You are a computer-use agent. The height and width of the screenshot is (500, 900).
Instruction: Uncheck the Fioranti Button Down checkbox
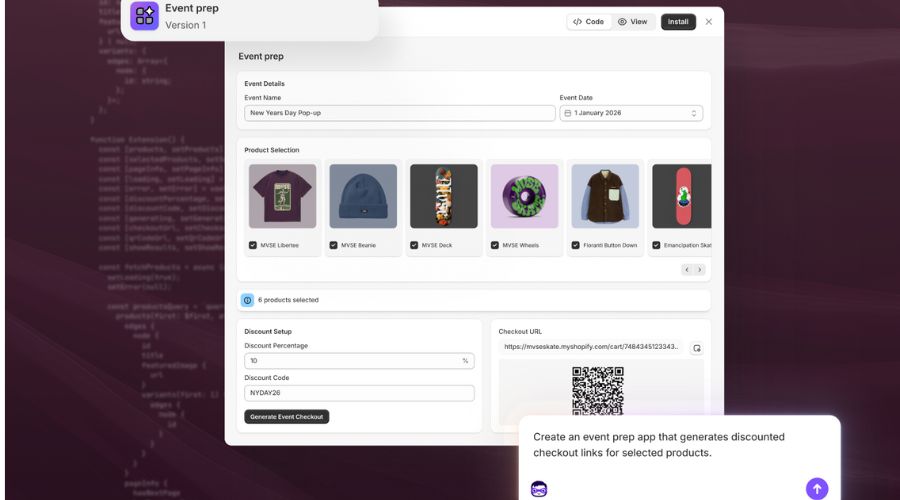575,245
